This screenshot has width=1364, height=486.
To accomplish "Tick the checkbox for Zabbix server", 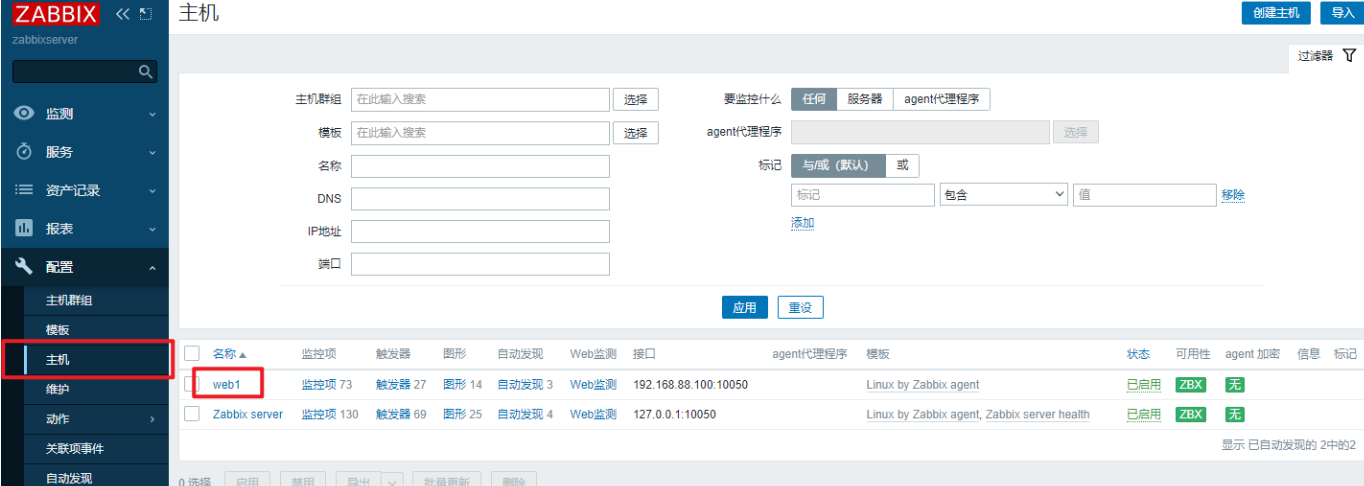I will (192, 414).
